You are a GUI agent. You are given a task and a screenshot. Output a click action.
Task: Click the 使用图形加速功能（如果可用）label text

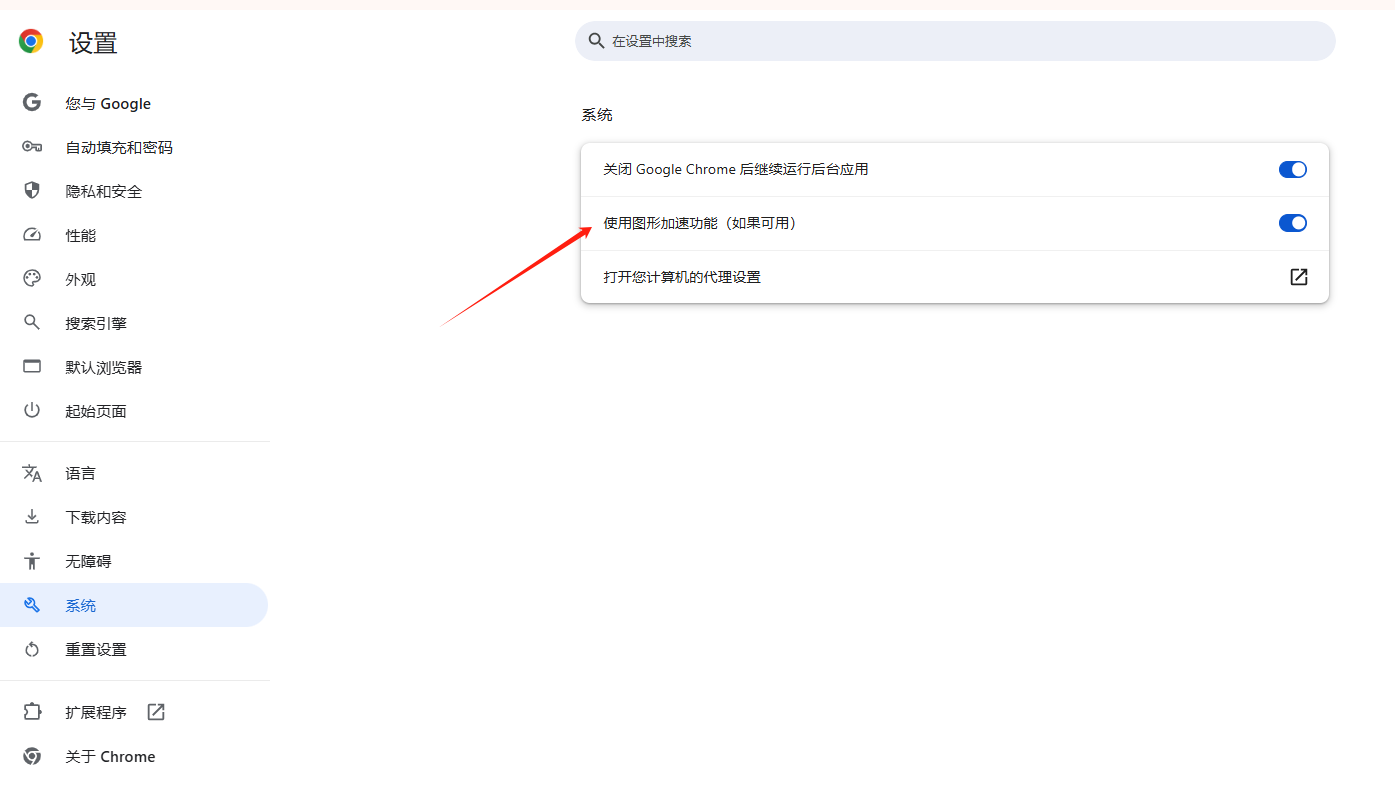[703, 223]
